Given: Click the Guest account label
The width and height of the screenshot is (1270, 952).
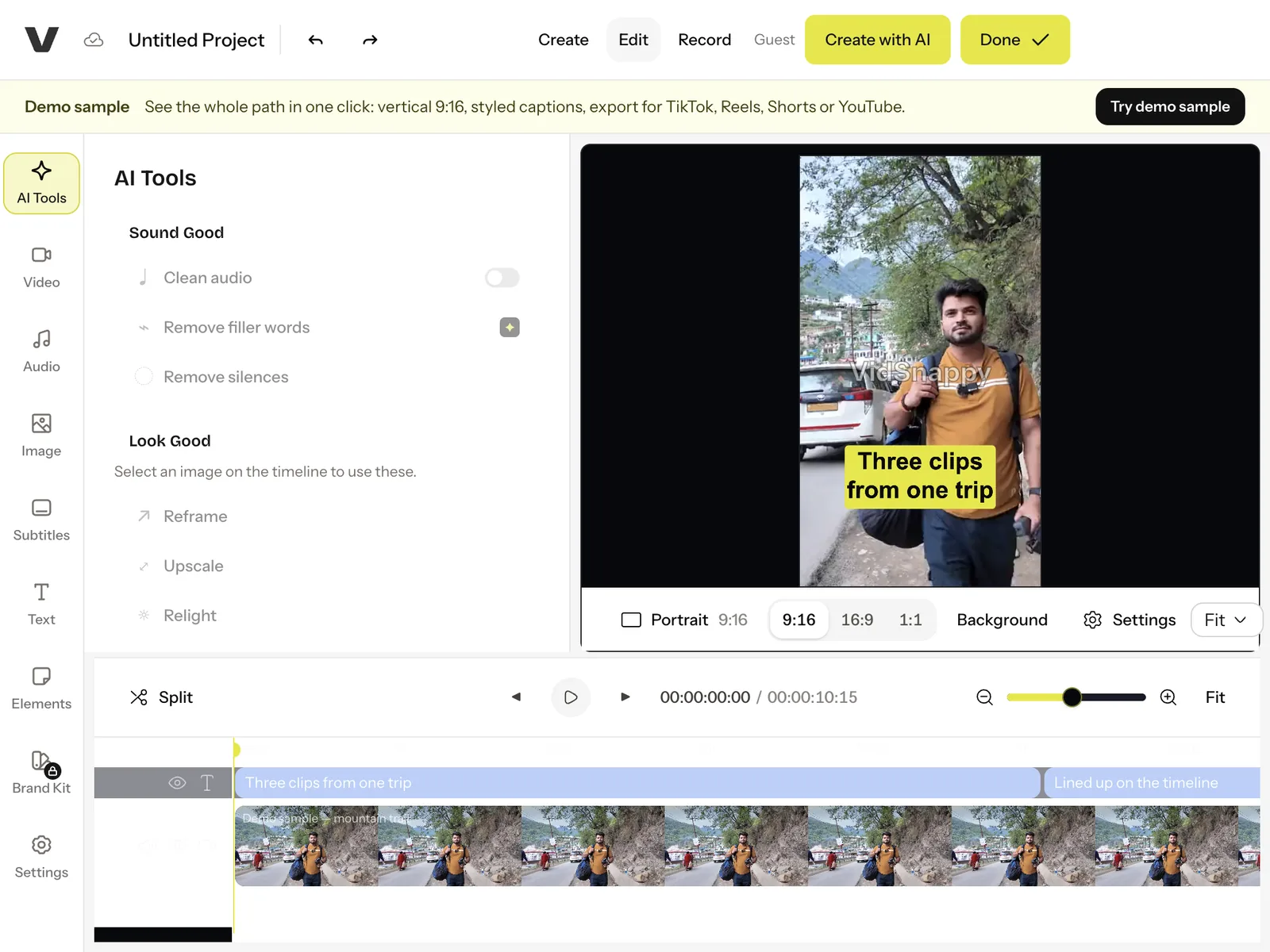Looking at the screenshot, I should click(x=774, y=40).
